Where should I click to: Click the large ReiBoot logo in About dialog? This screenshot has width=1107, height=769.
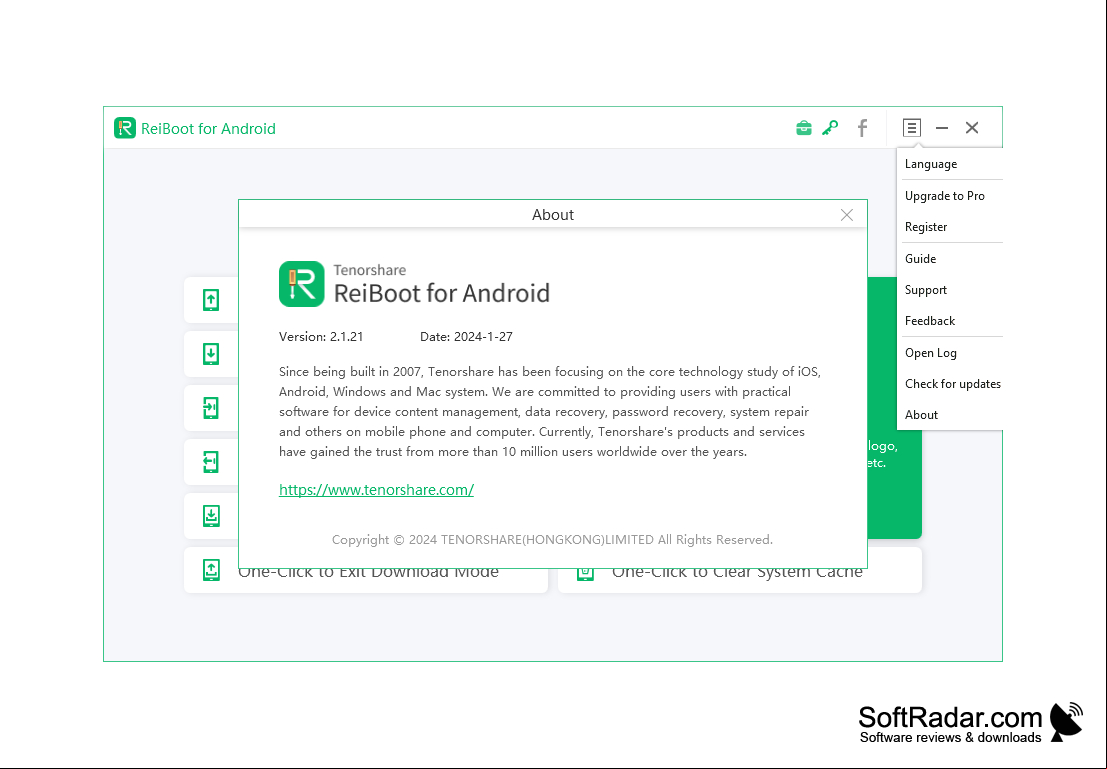(301, 284)
